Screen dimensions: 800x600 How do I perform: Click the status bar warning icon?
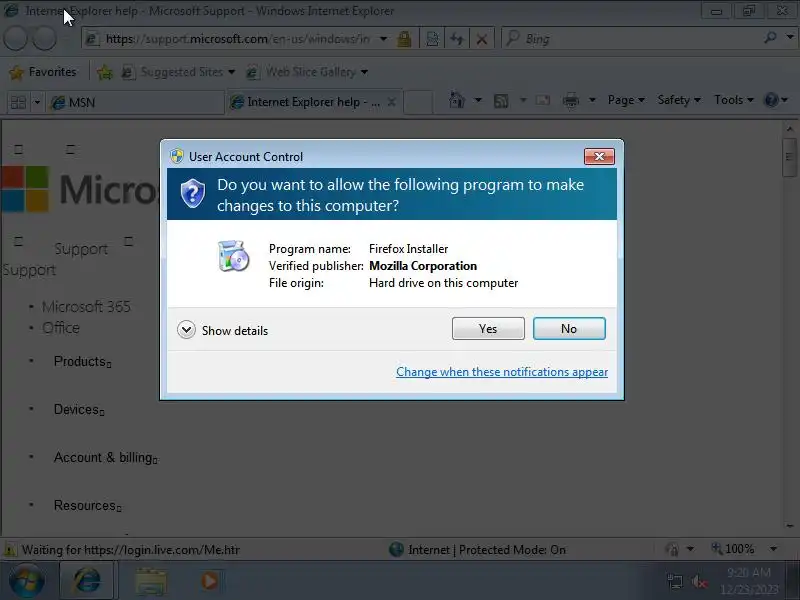[x=9, y=550]
